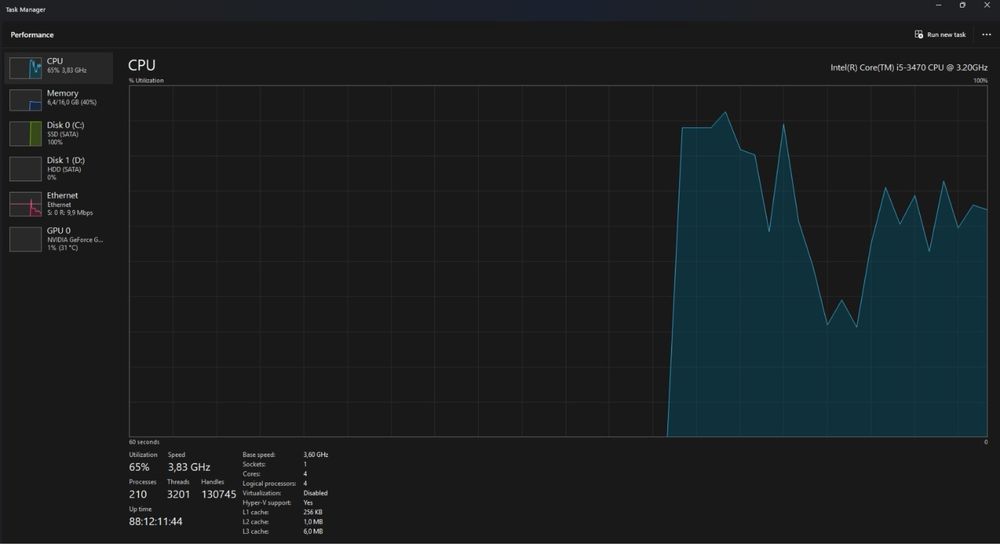Minimize the Task Manager window
This screenshot has width=1000, height=544.
[938, 5]
